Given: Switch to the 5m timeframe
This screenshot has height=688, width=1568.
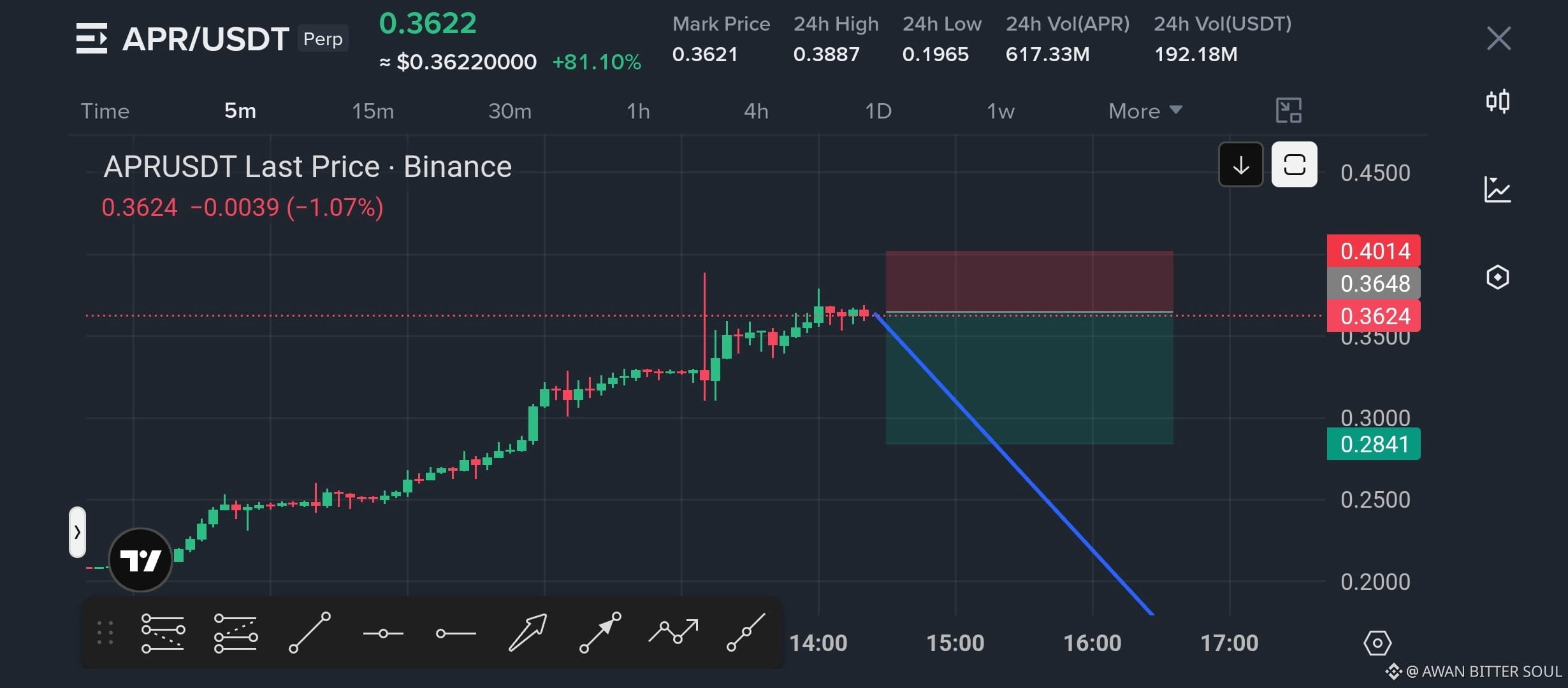Looking at the screenshot, I should point(240,111).
